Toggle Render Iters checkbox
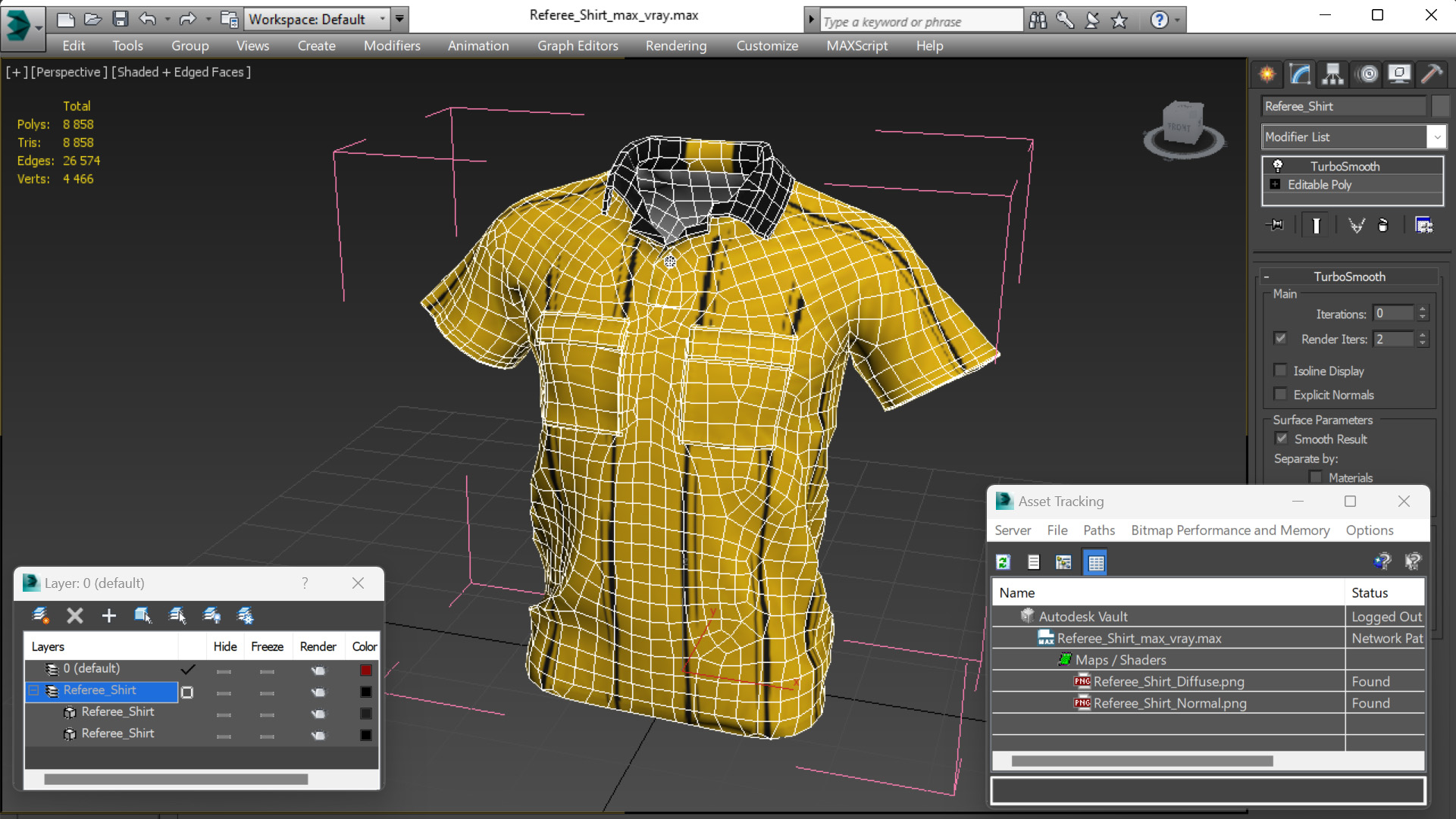 1281,339
